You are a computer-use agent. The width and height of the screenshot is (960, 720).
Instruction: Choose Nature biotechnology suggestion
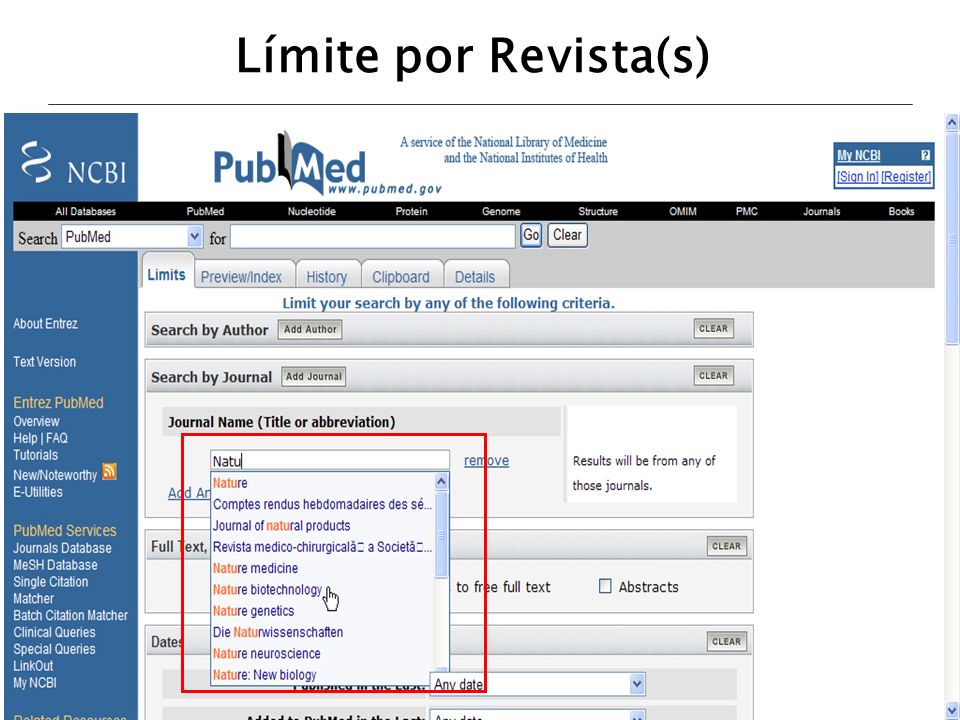tap(268, 590)
